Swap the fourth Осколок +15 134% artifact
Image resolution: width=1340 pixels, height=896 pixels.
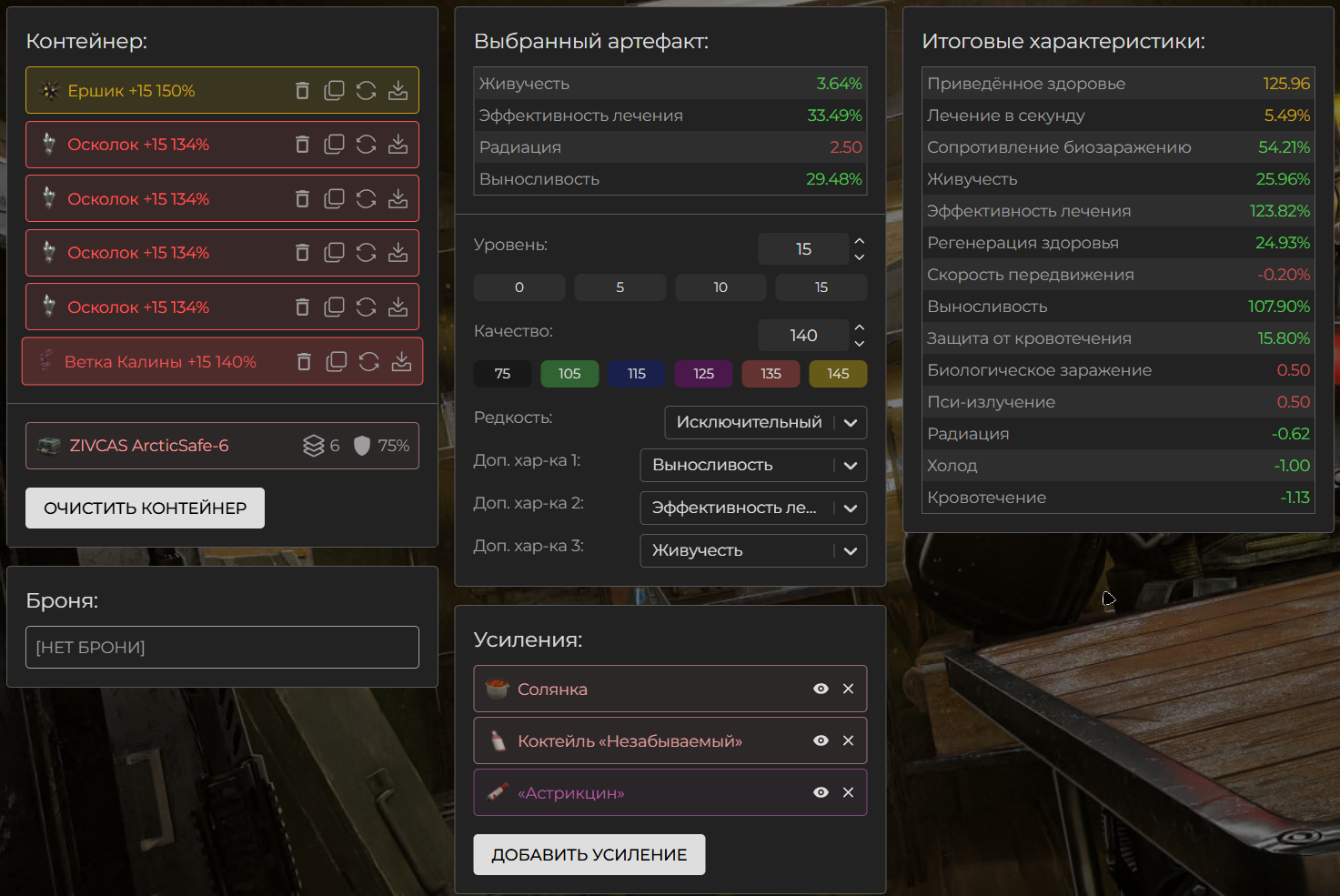pos(366,307)
